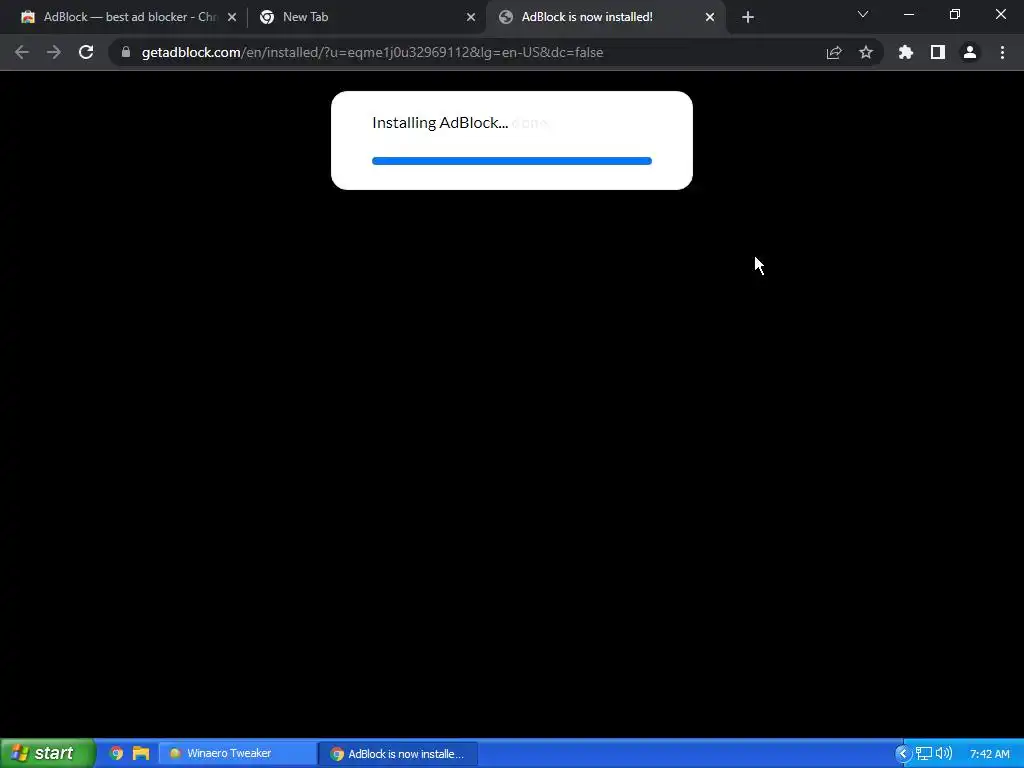The width and height of the screenshot is (1024, 768).
Task: Minimize the Chrome window
Action: click(x=908, y=14)
